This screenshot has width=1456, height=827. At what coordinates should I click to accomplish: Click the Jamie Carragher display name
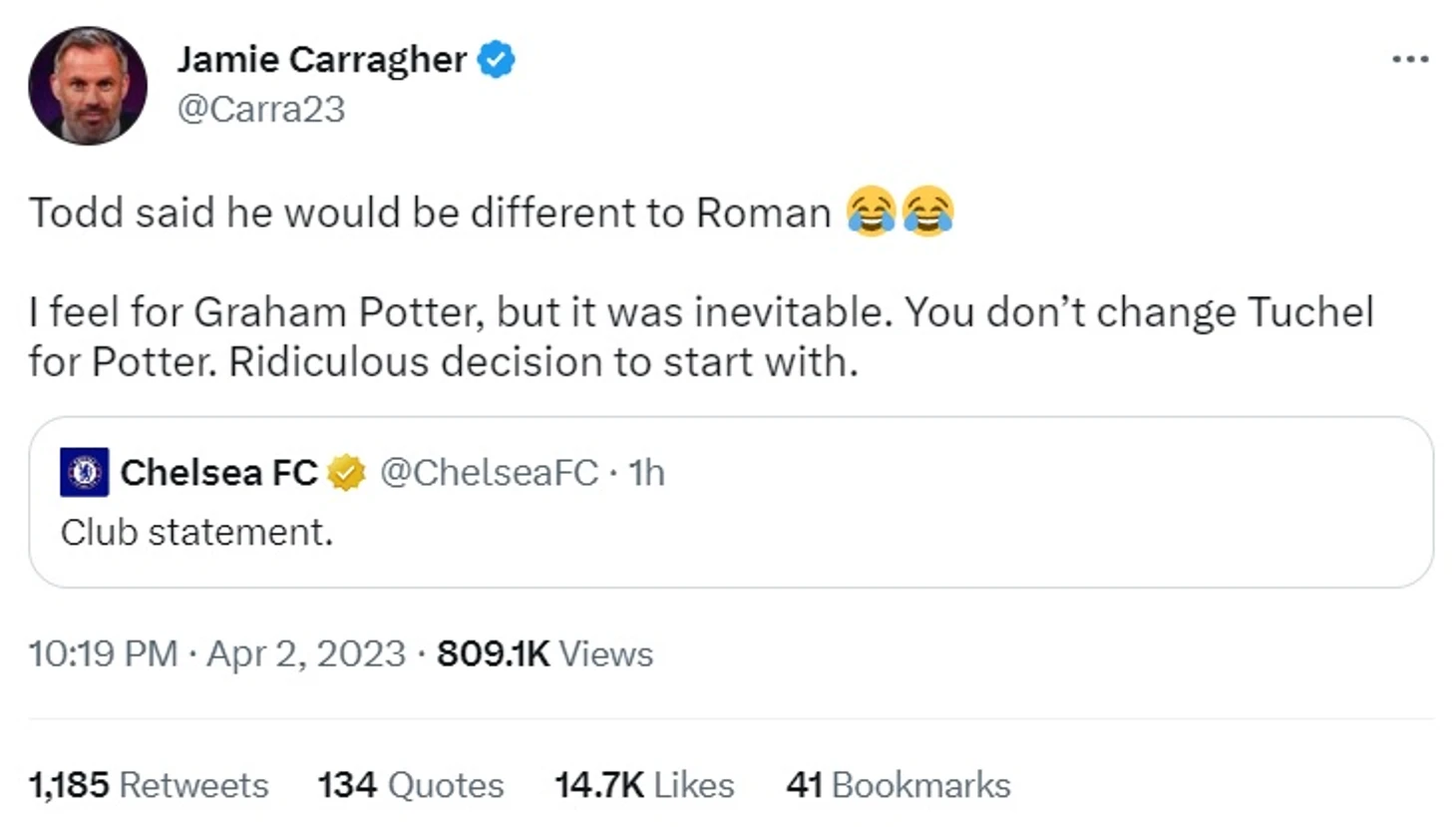point(321,60)
